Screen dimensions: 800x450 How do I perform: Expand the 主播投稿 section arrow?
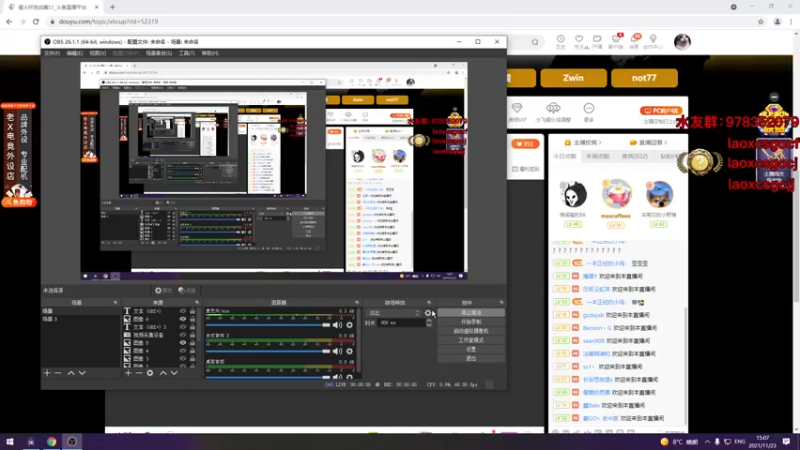point(600,142)
